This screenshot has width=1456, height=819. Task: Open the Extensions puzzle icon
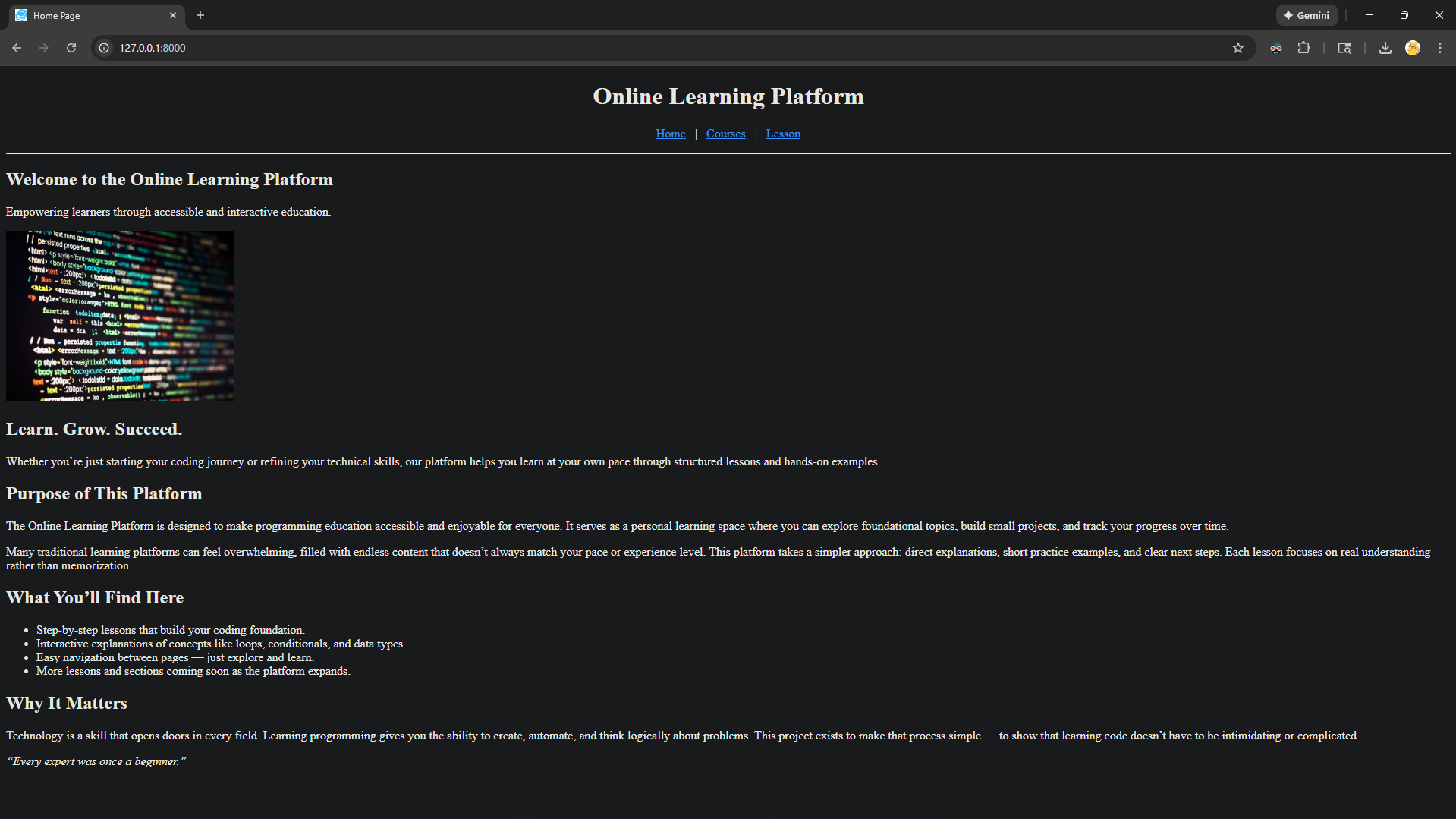1303,48
